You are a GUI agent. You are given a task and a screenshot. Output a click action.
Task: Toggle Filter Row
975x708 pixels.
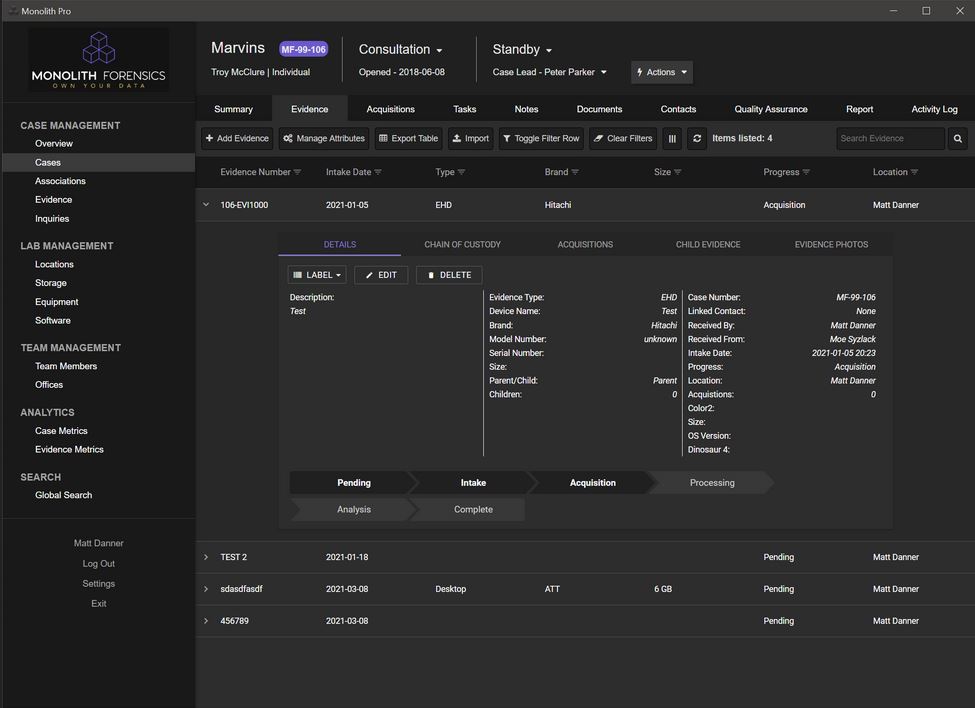(541, 139)
